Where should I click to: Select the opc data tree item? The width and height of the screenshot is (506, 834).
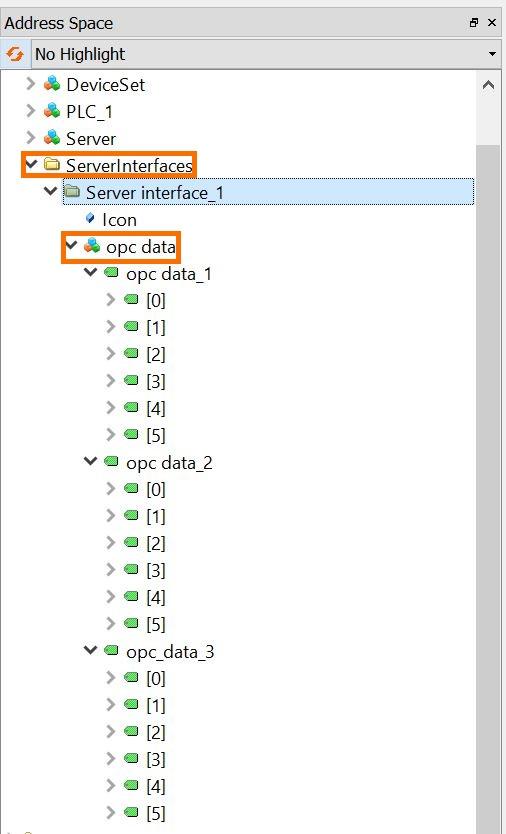coord(140,247)
